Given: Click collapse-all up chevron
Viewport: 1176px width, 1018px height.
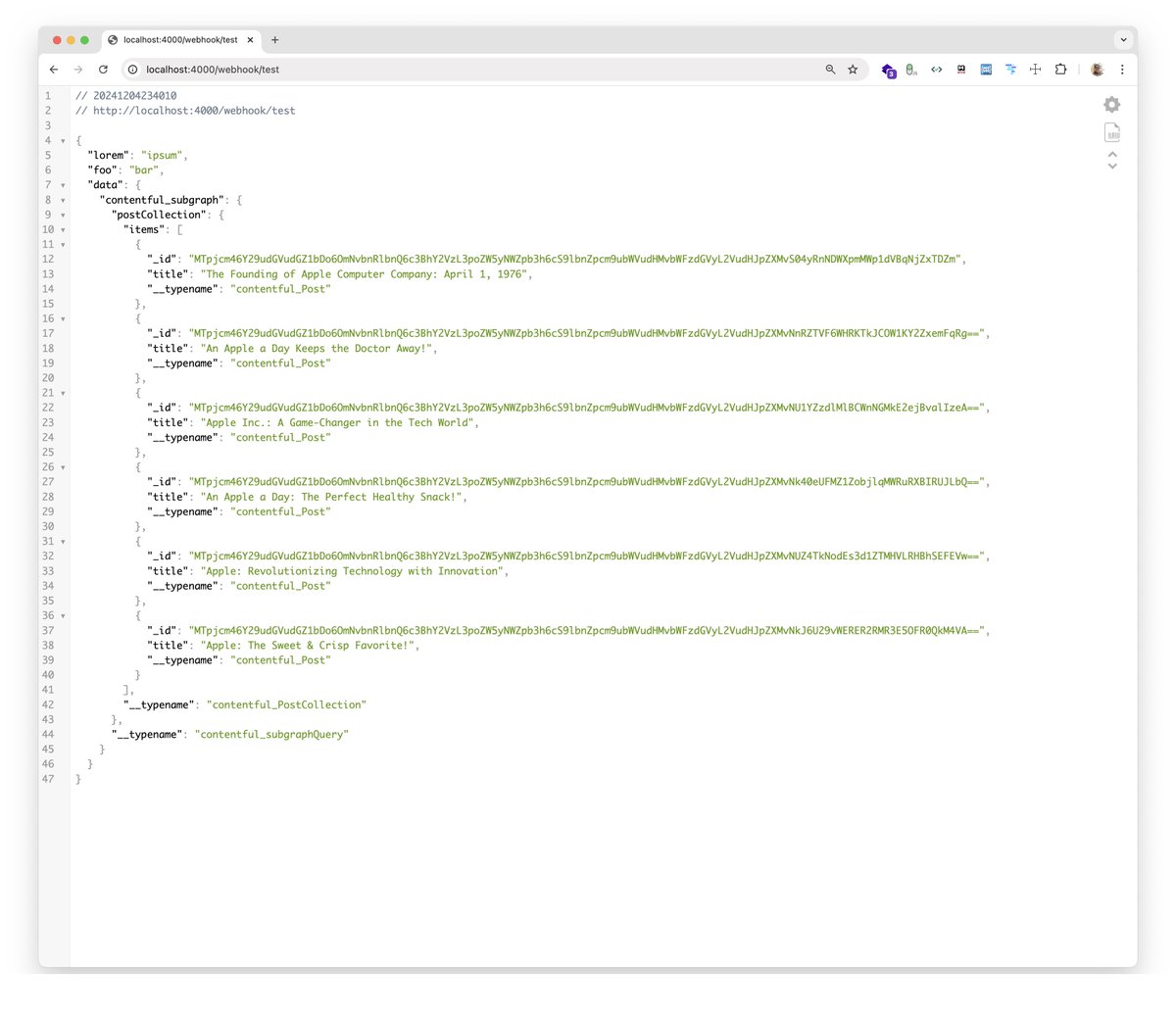Looking at the screenshot, I should pos(1112,155).
